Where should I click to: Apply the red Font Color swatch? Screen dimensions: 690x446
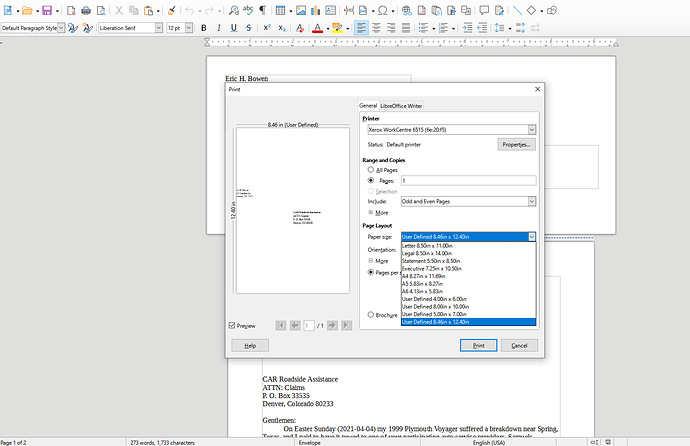click(x=317, y=28)
